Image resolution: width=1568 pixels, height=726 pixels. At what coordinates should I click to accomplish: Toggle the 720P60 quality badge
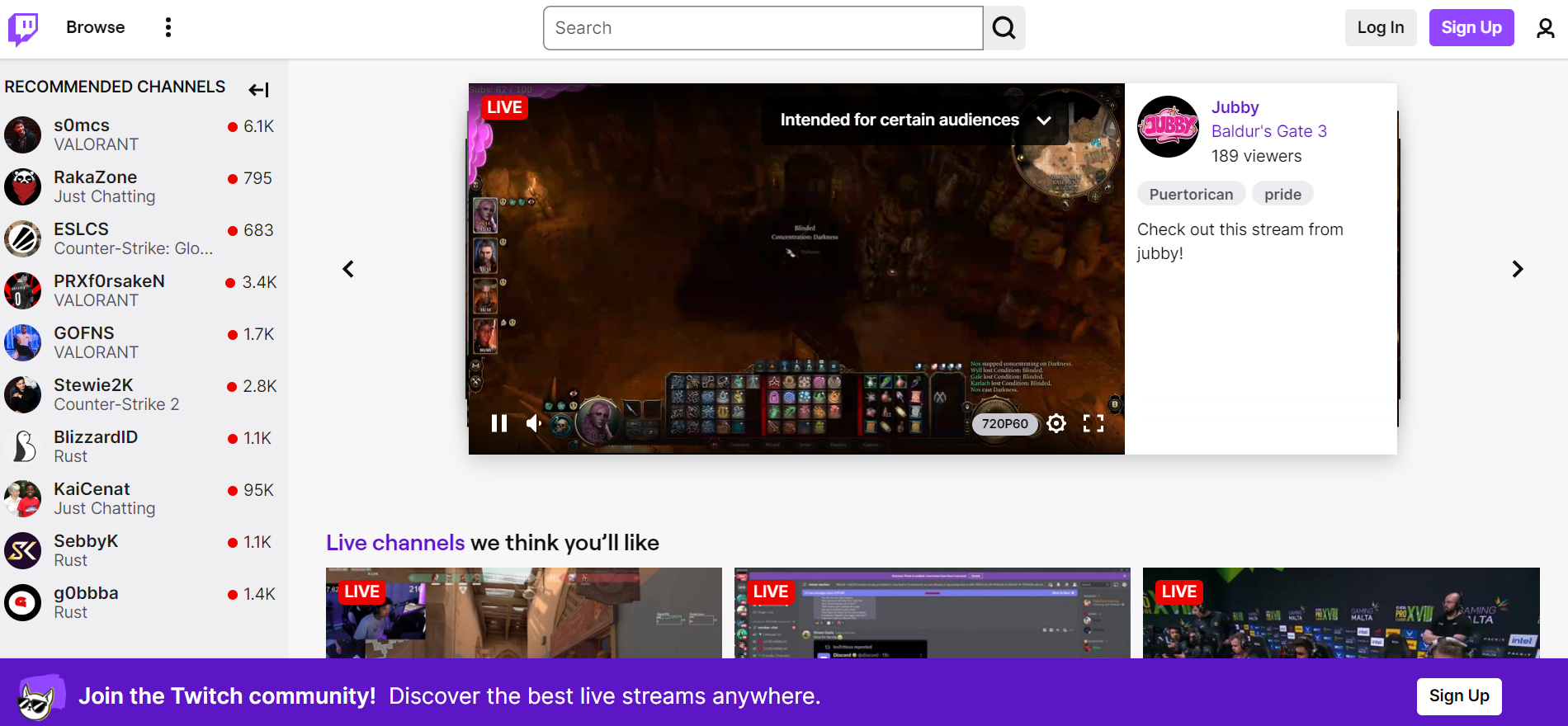click(x=1004, y=423)
